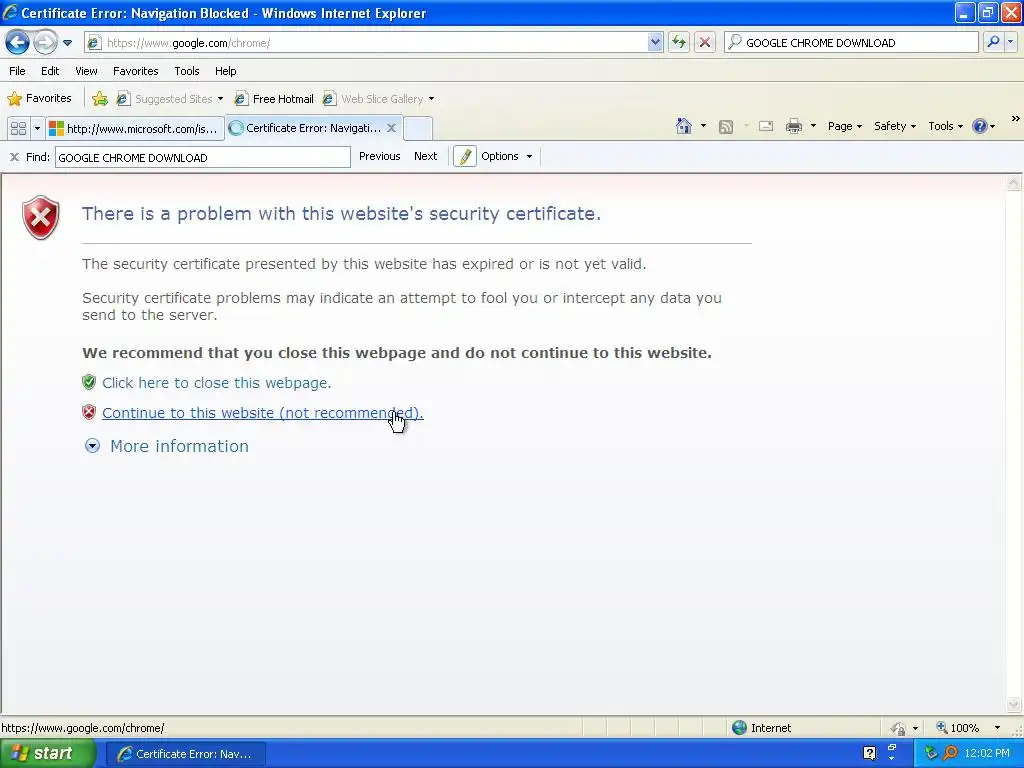Viewport: 1024px width, 768px height.
Task: Open the Print options dropdown arrow
Action: 813,126
